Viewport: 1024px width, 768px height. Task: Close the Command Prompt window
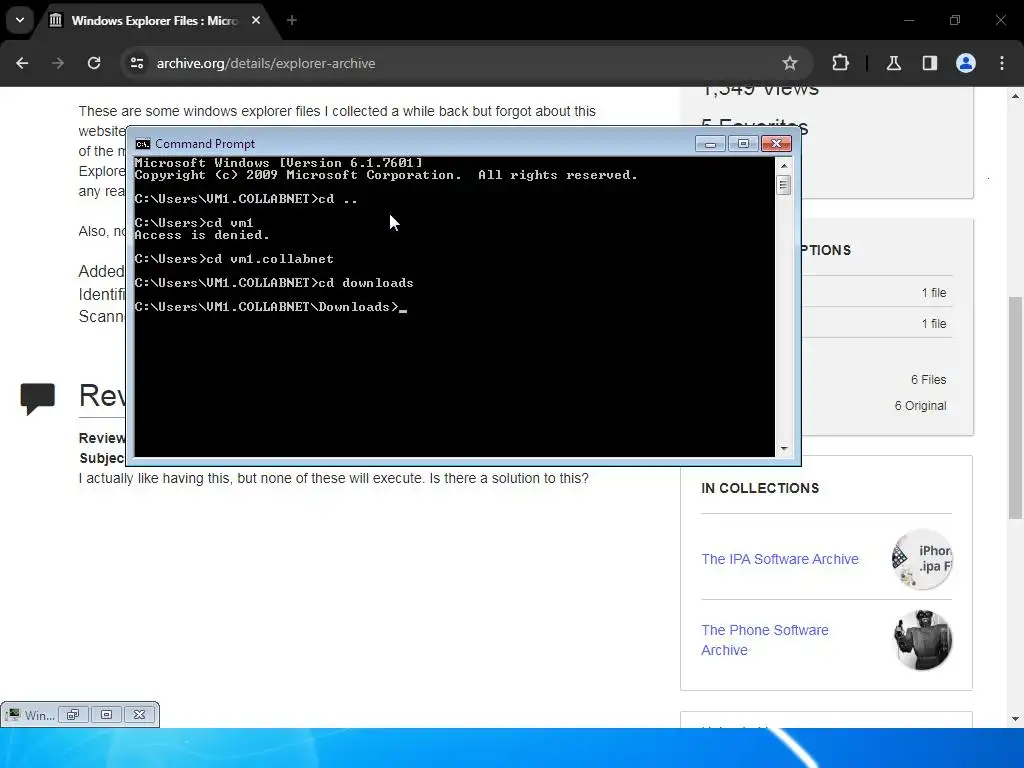pyautogui.click(x=776, y=144)
